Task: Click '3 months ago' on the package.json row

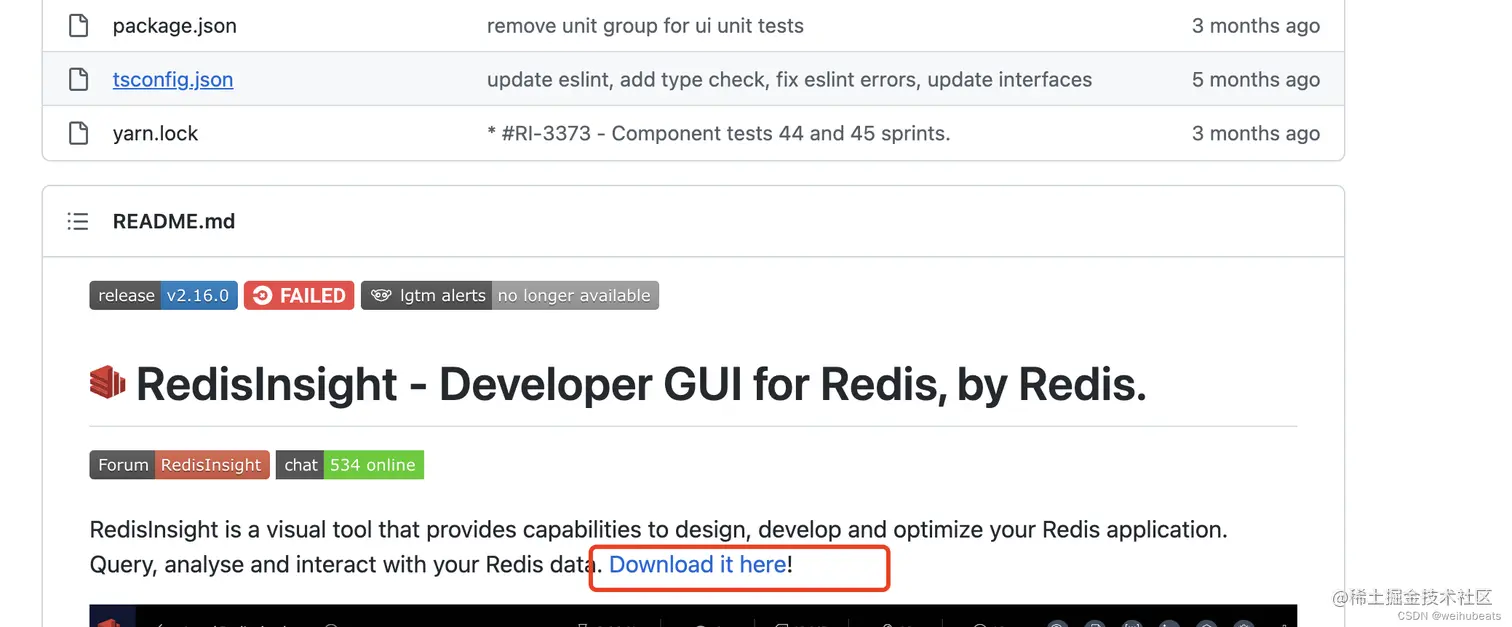Action: [1255, 26]
